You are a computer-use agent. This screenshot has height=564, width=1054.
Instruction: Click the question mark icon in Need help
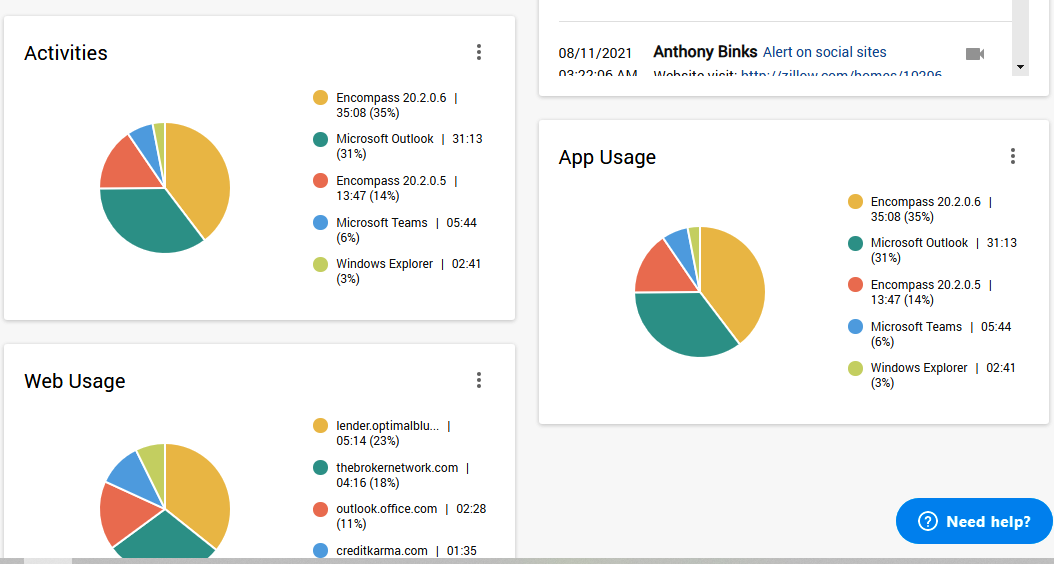pos(928,521)
